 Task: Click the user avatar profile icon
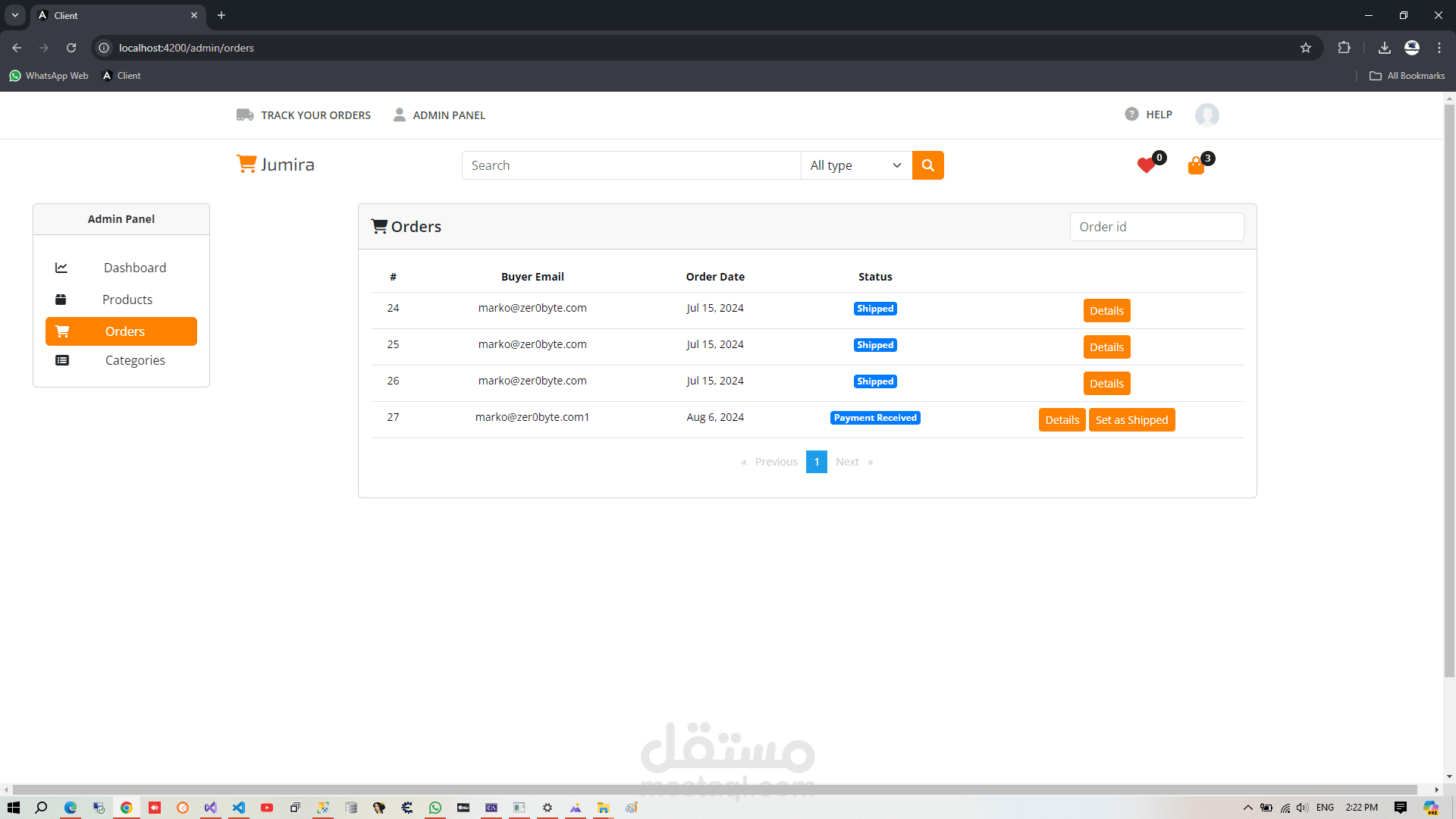(x=1207, y=115)
